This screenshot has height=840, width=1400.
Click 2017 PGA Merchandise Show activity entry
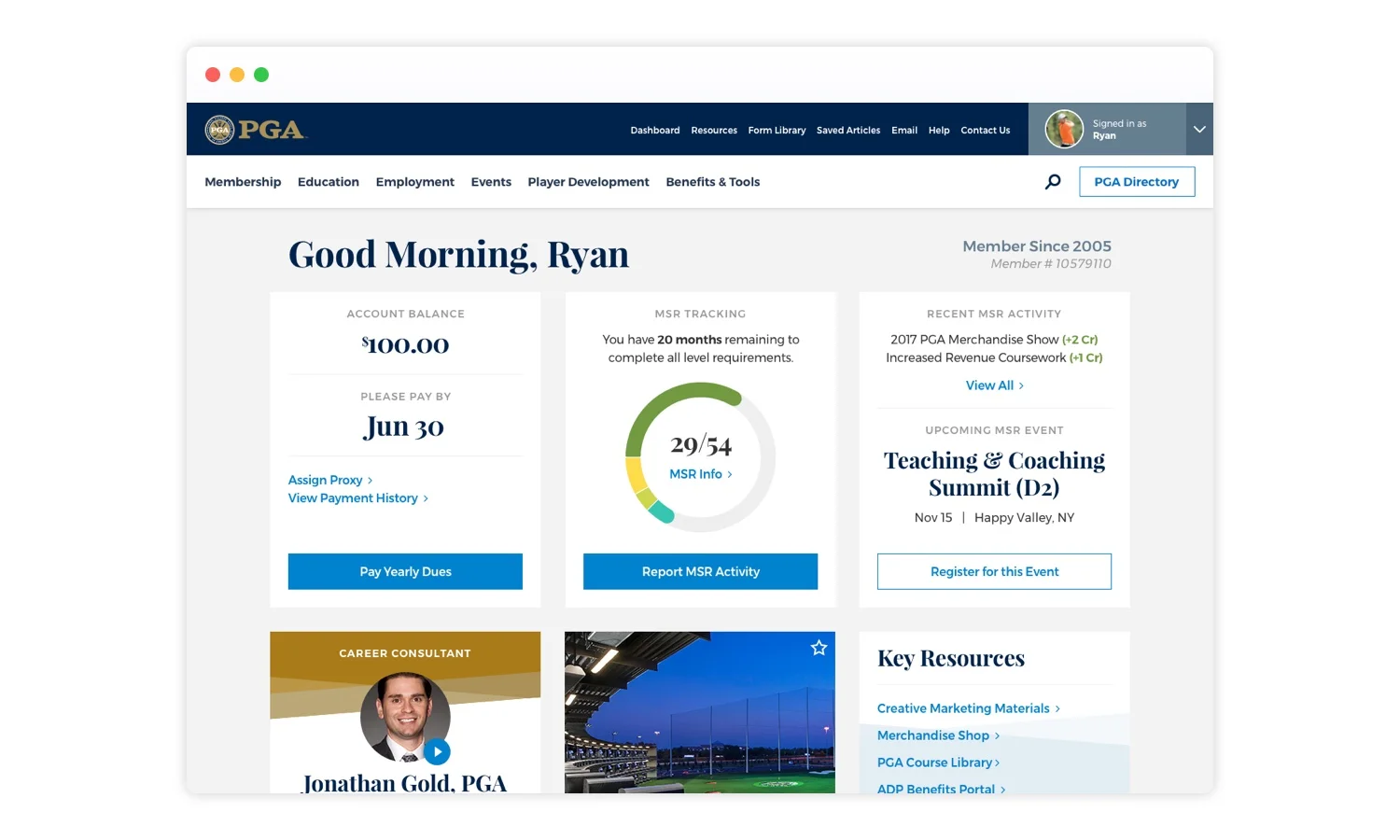point(994,340)
